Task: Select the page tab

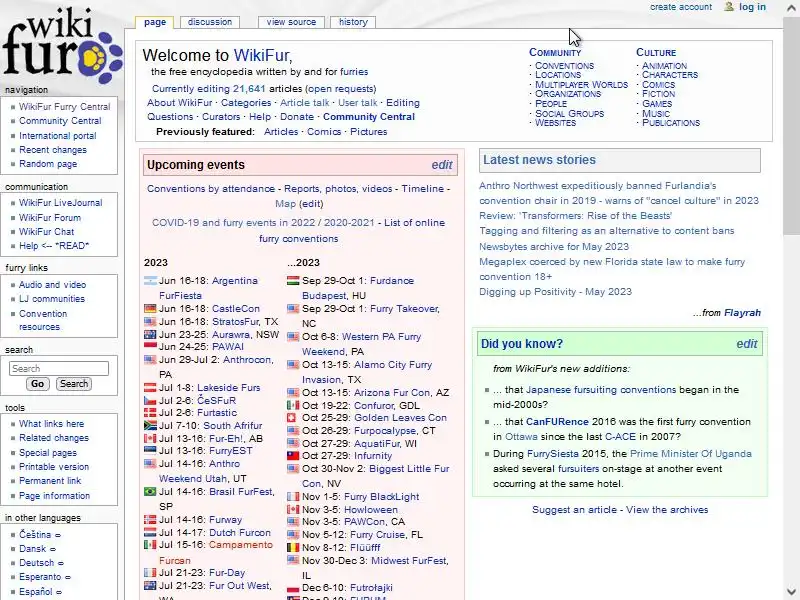Action: coord(155,22)
